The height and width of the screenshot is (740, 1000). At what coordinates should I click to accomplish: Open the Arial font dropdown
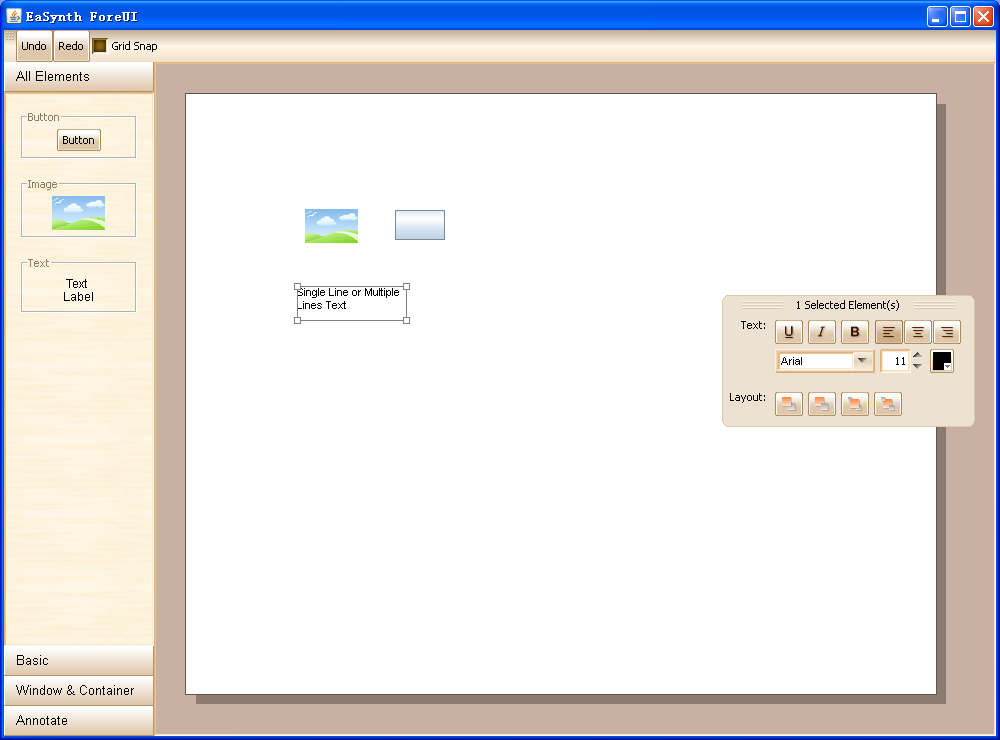(861, 361)
